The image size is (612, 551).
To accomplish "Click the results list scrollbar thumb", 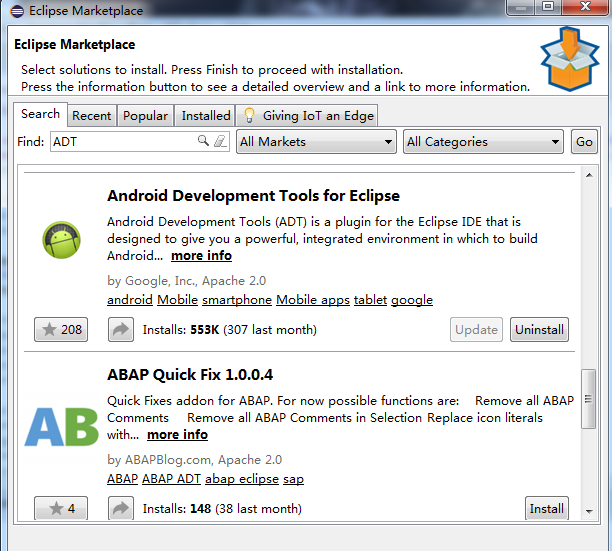I will (x=588, y=399).
